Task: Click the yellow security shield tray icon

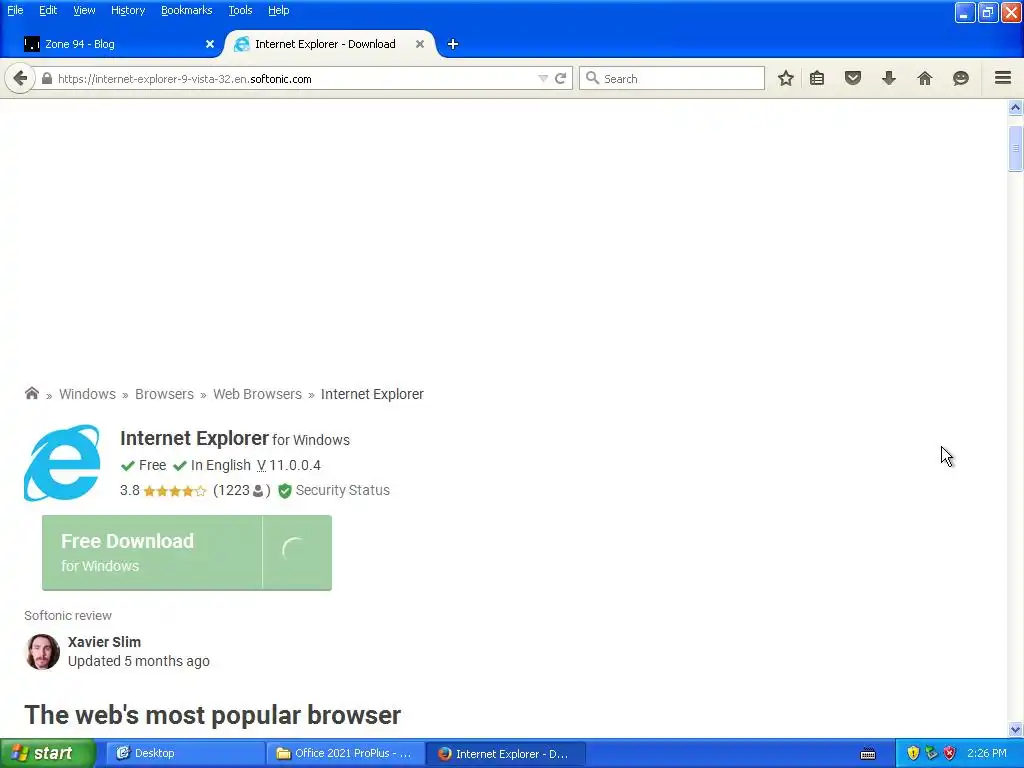Action: [913, 754]
